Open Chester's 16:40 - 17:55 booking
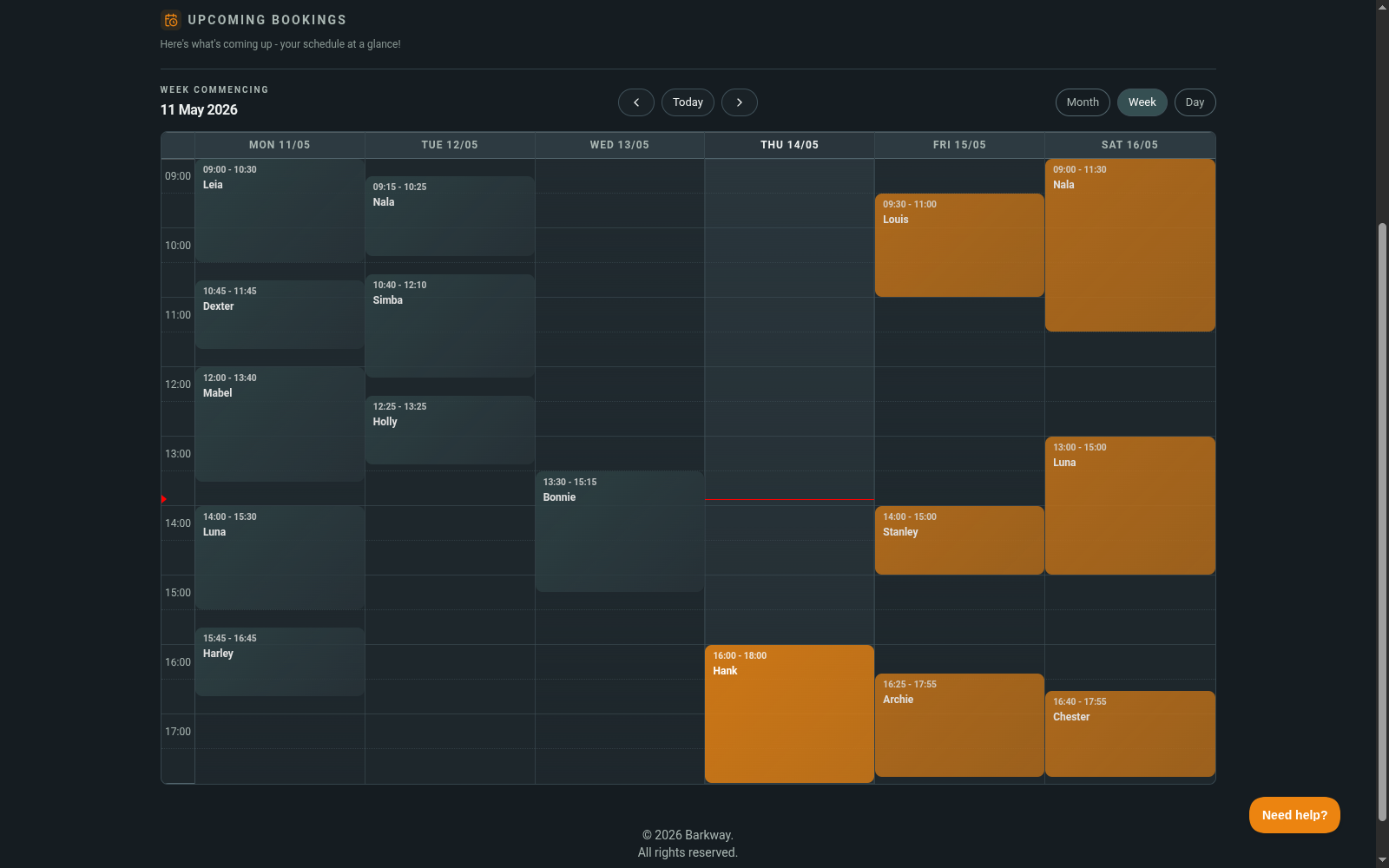This screenshot has height=868, width=1389. click(1129, 733)
